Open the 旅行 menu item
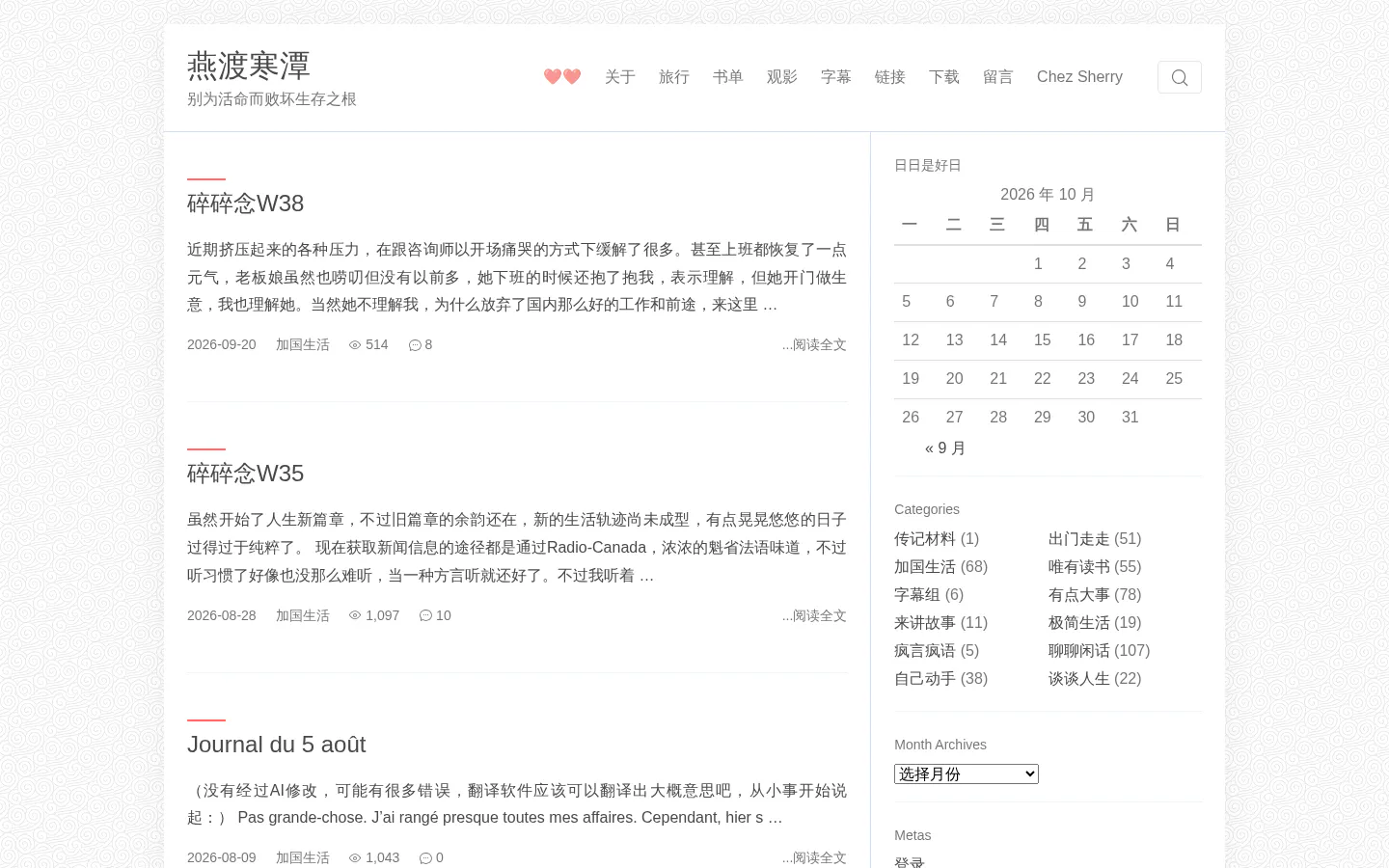The height and width of the screenshot is (868, 1389). (x=674, y=77)
